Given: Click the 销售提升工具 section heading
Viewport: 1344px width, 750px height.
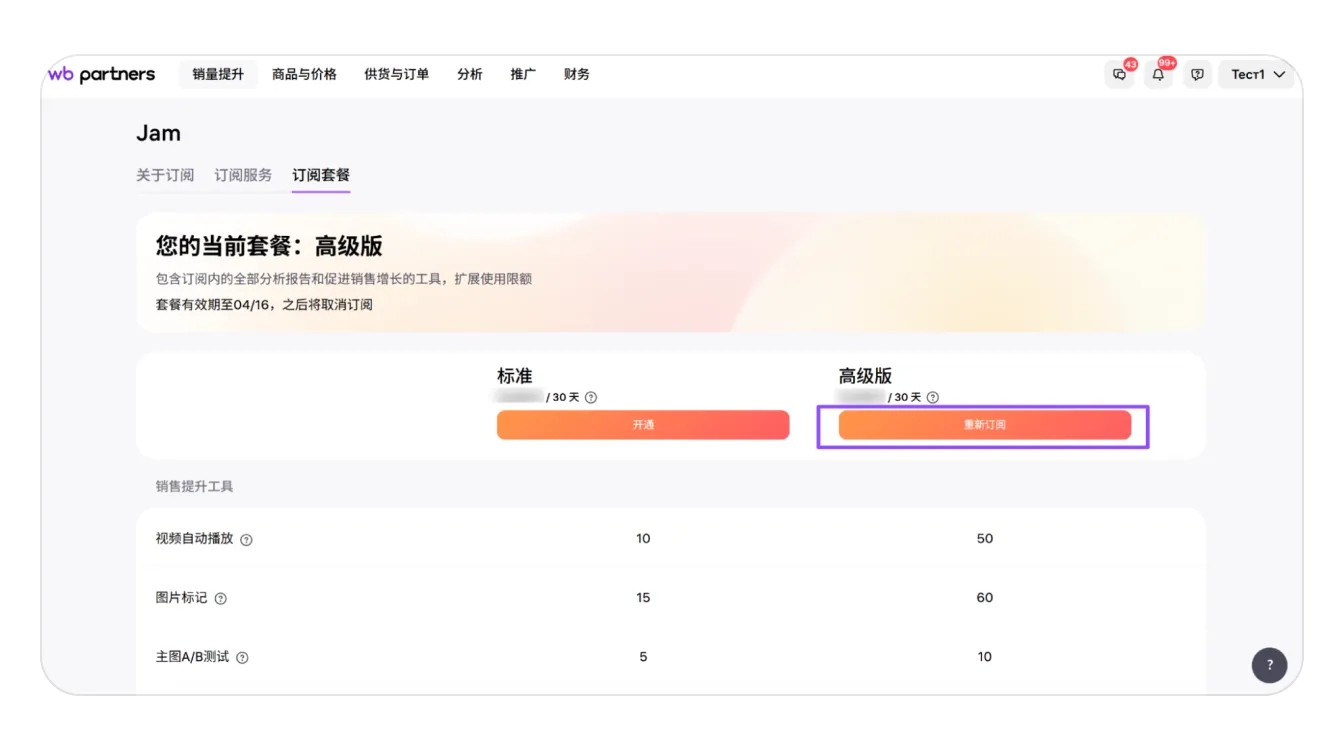Looking at the screenshot, I should point(194,486).
